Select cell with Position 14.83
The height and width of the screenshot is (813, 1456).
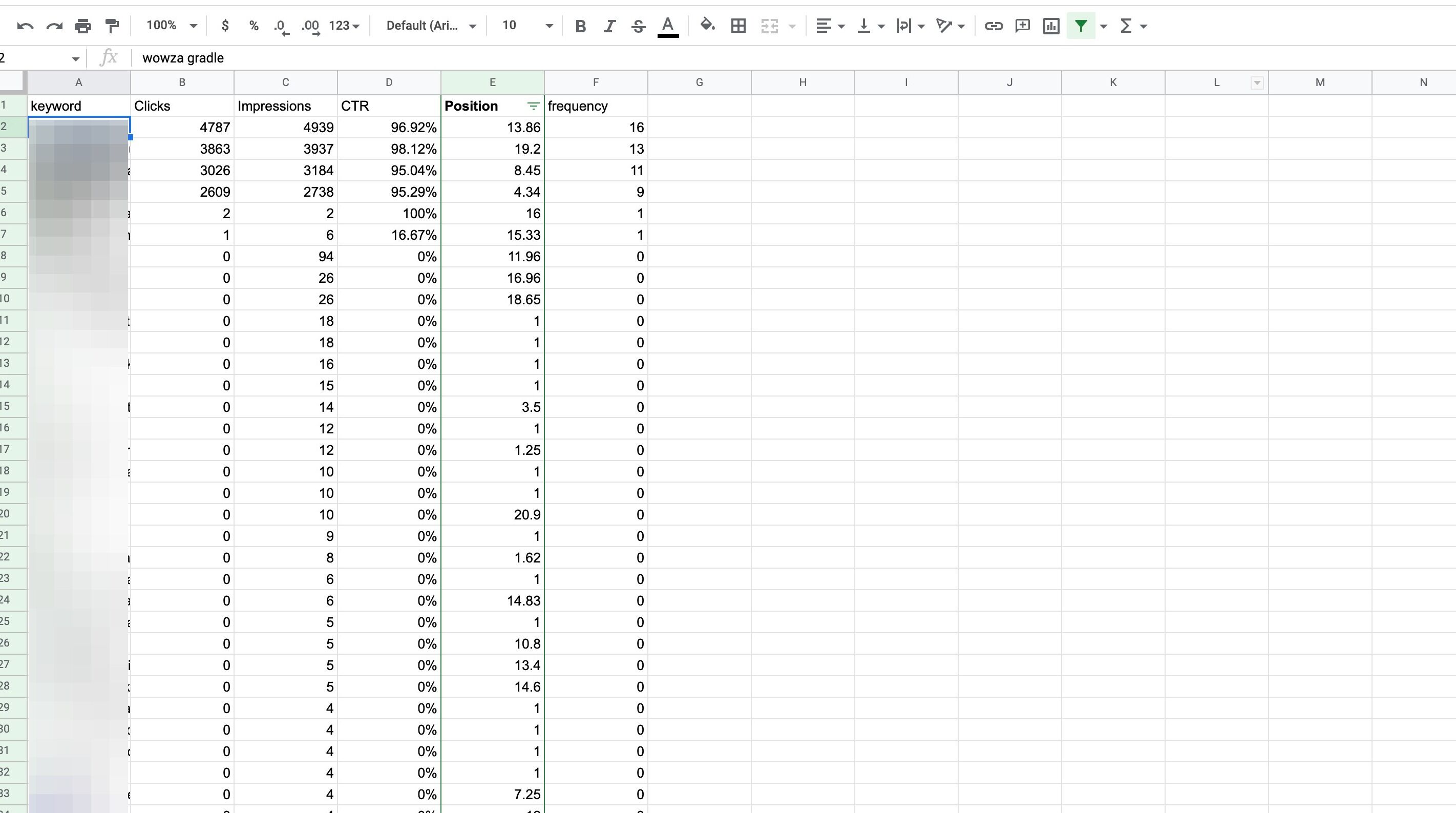pyautogui.click(x=492, y=601)
